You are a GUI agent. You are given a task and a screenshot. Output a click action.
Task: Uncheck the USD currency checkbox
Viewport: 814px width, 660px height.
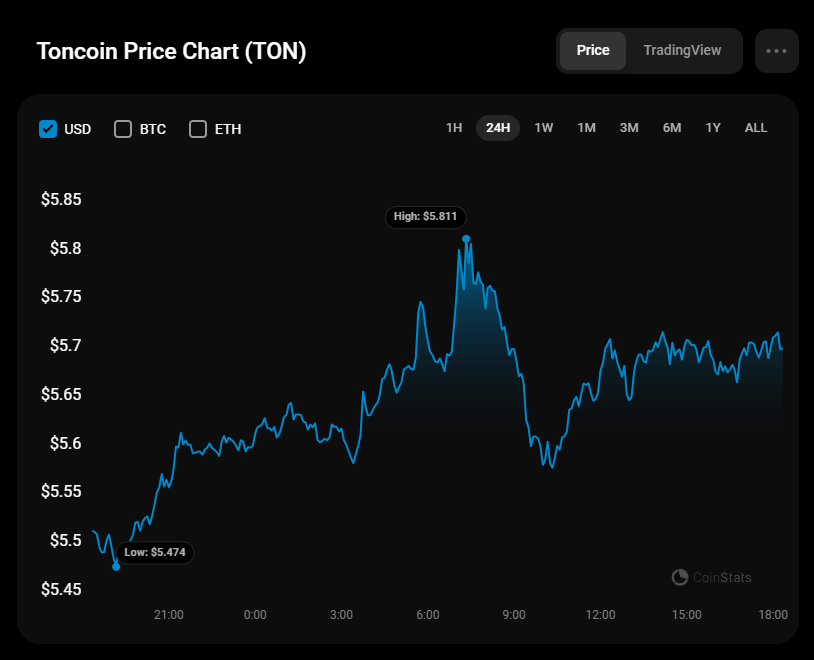(x=48, y=129)
